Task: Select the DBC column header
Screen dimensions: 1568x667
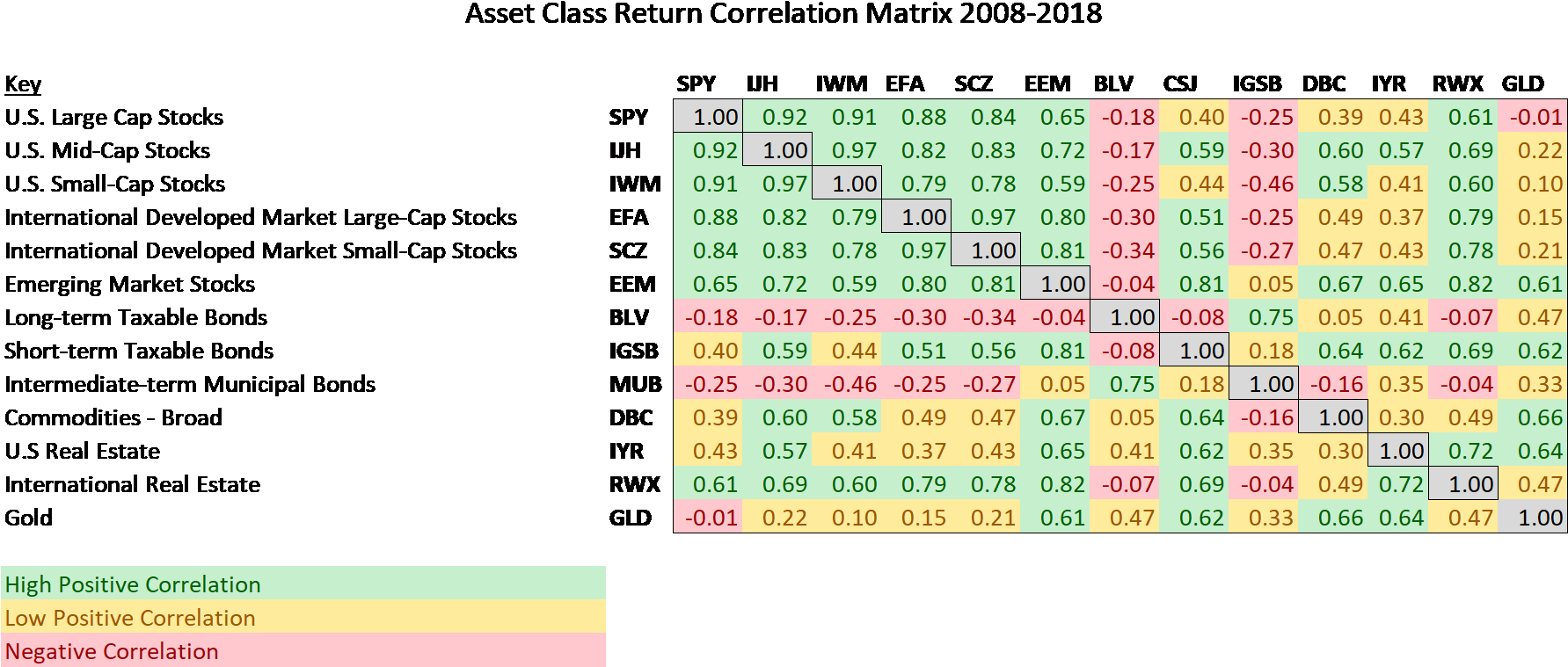Action: pyautogui.click(x=1324, y=83)
